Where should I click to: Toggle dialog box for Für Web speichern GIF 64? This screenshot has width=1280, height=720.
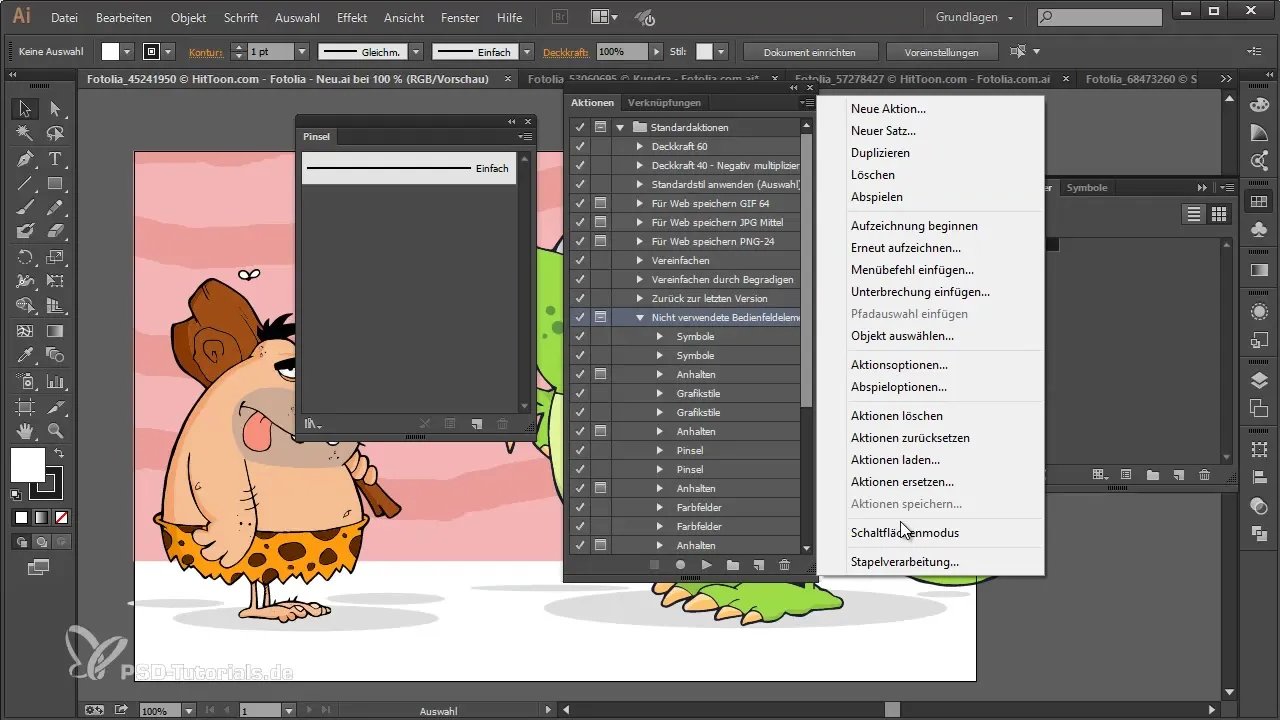tap(600, 204)
